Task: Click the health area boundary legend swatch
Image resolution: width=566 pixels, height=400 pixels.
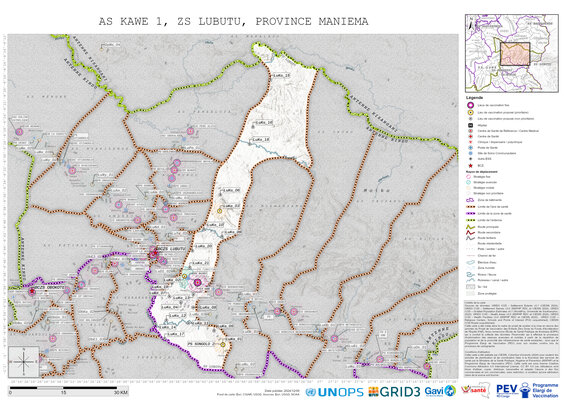Action: click(470, 207)
